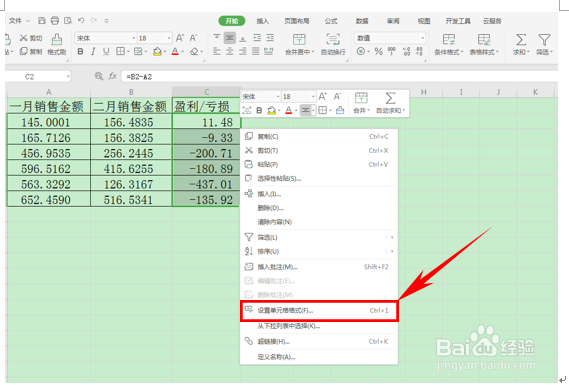Decrease font size using ribbon A- icon
569x385 pixels.
(x=193, y=38)
